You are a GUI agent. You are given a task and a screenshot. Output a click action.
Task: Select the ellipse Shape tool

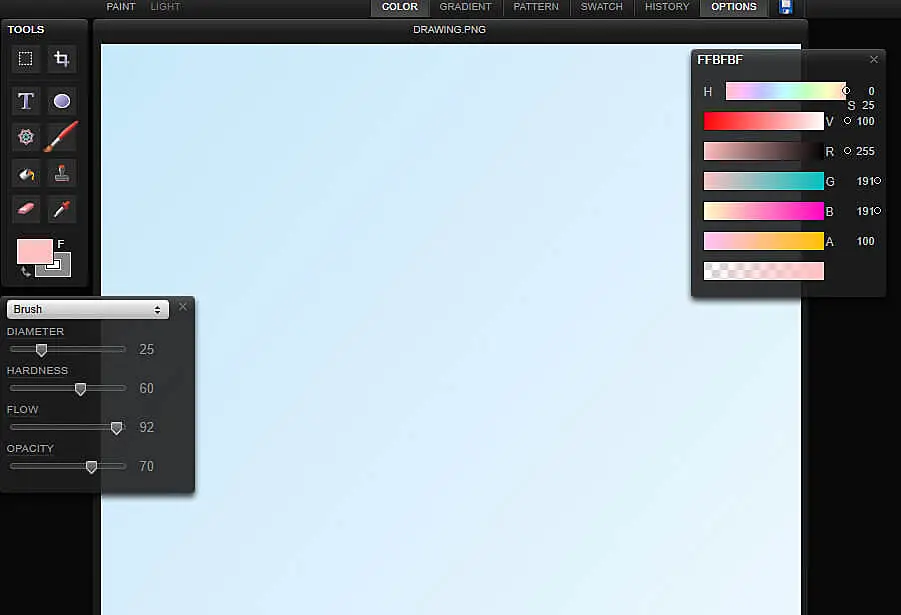62,101
